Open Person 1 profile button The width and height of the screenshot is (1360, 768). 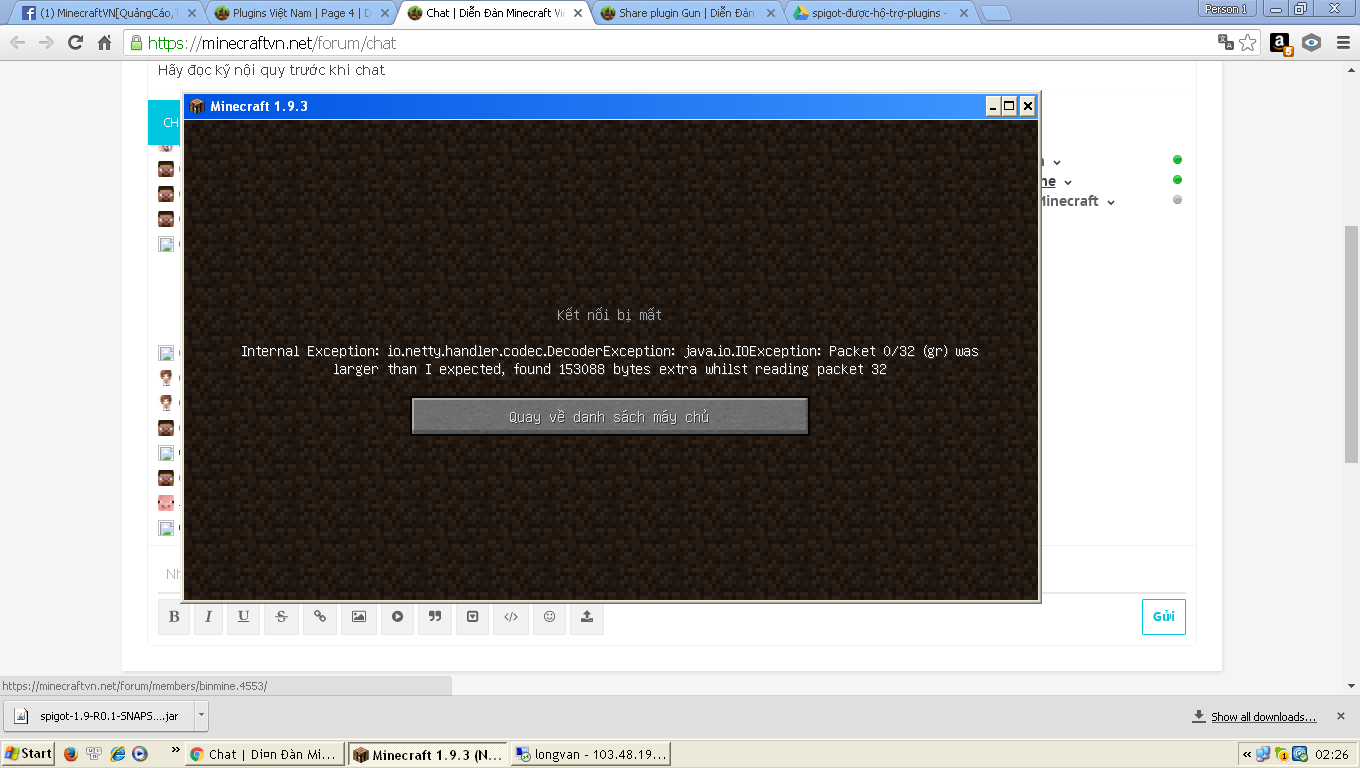[1227, 9]
